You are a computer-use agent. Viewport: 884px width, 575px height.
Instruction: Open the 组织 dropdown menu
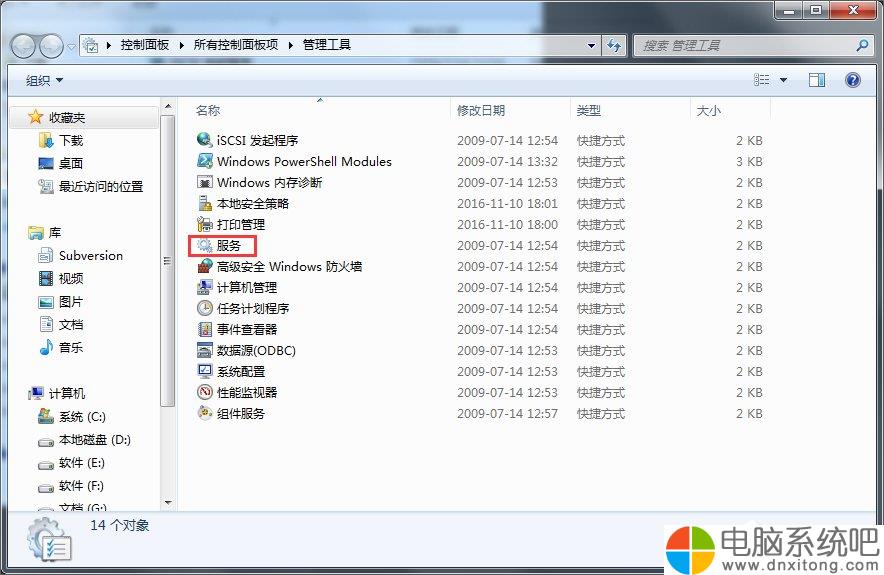44,80
